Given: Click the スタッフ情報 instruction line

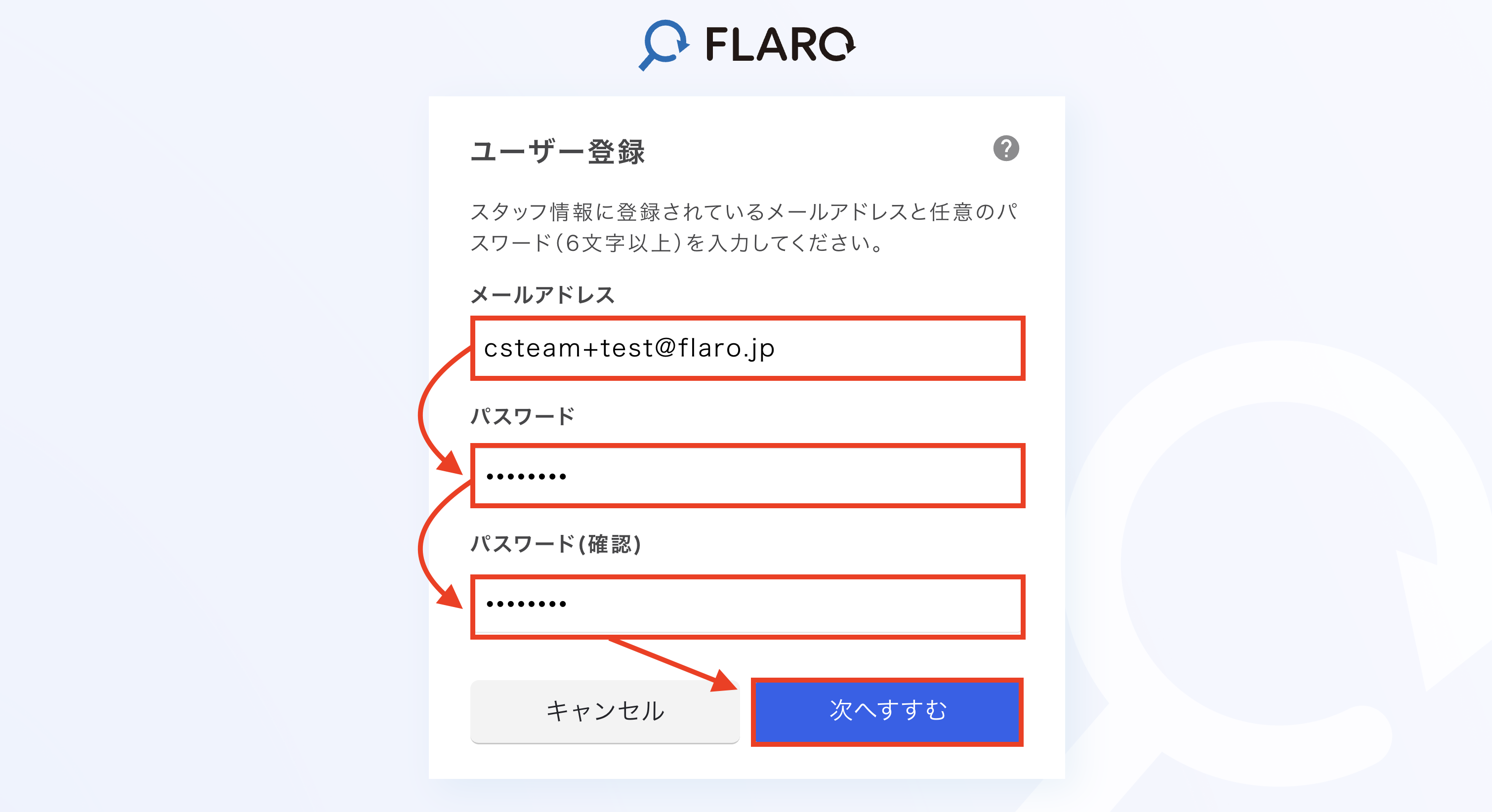Looking at the screenshot, I should pos(744,212).
